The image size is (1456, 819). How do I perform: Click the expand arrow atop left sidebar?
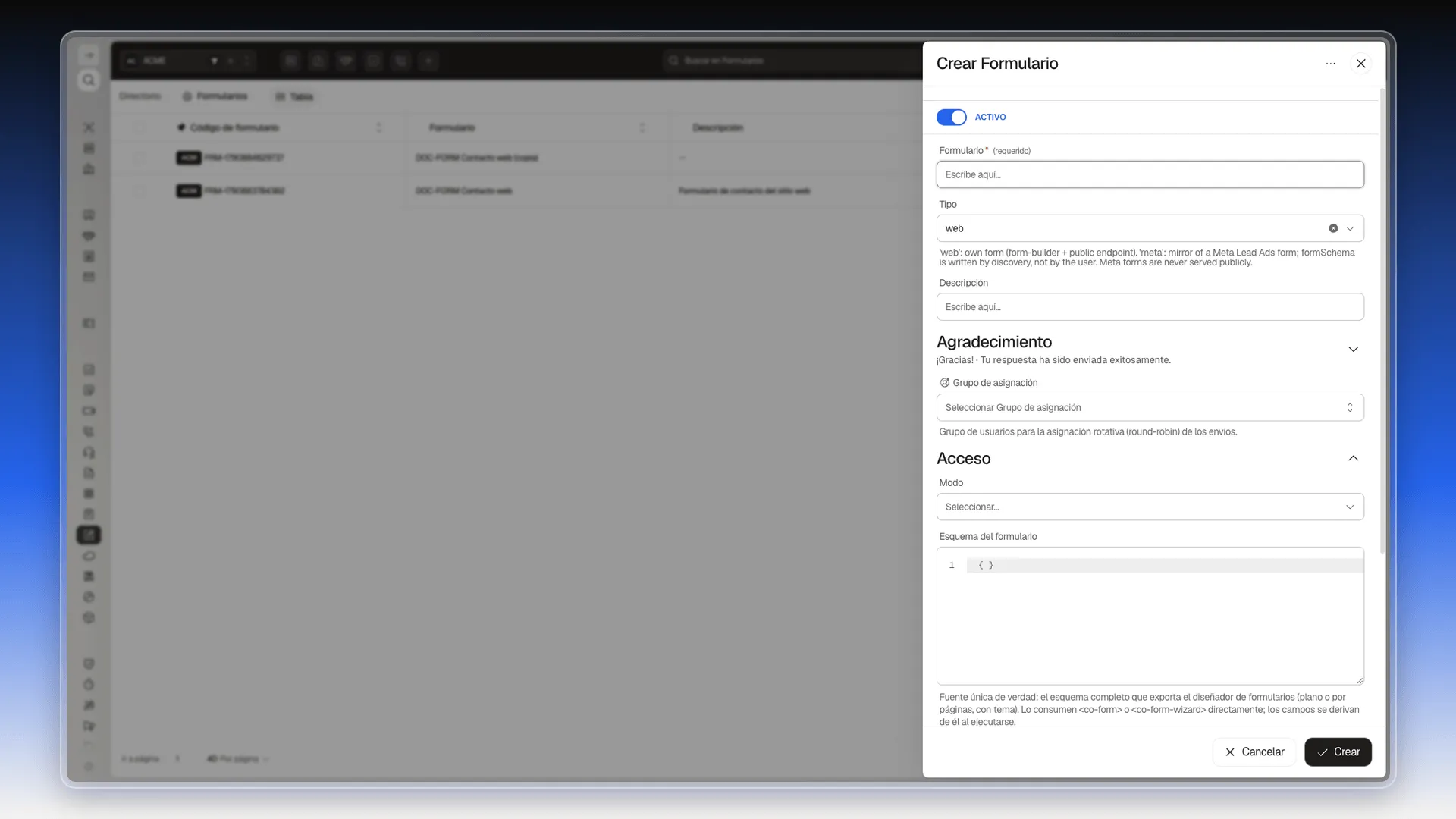89,55
